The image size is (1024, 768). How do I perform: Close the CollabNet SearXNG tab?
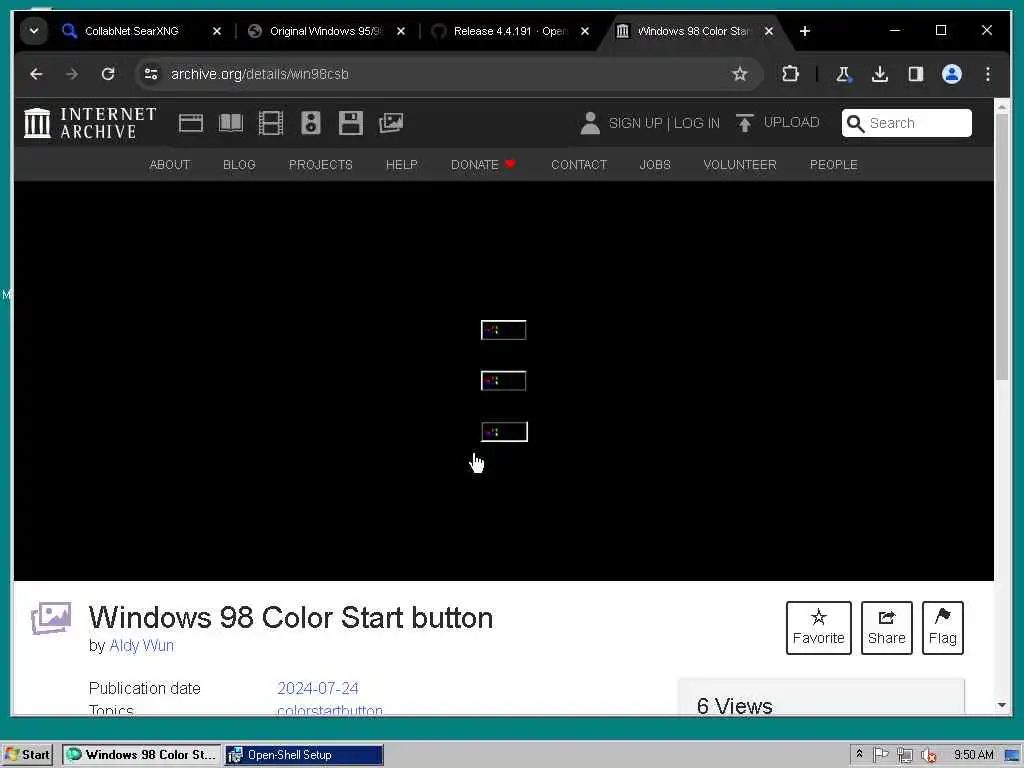point(217,31)
